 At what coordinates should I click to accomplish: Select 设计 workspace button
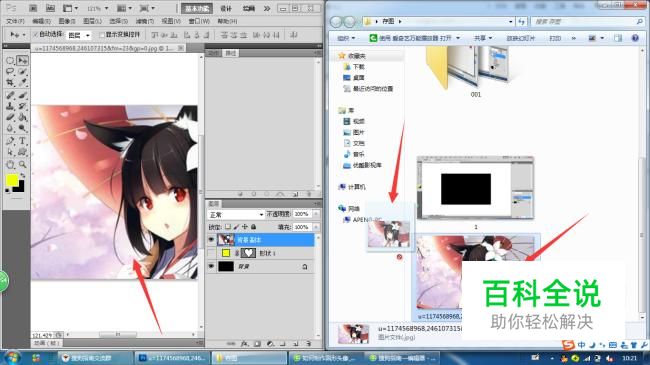tap(226, 8)
